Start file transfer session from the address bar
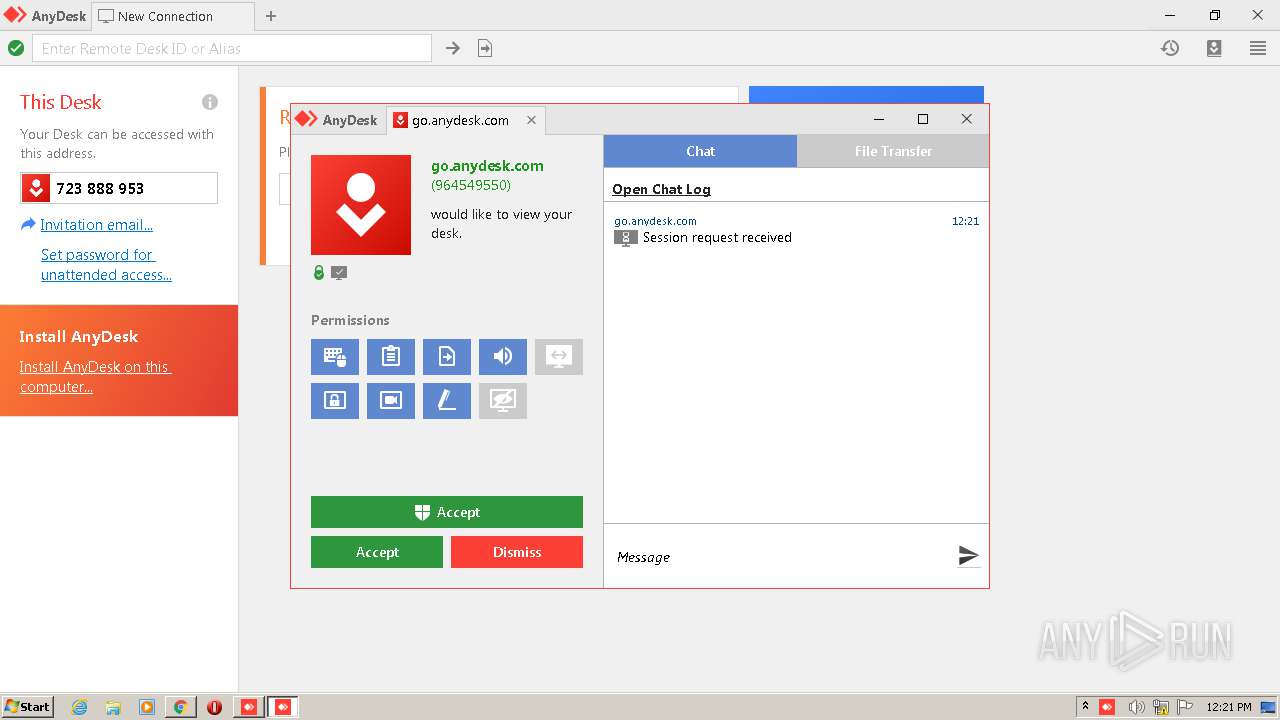This screenshot has height=720, width=1280. [x=485, y=48]
